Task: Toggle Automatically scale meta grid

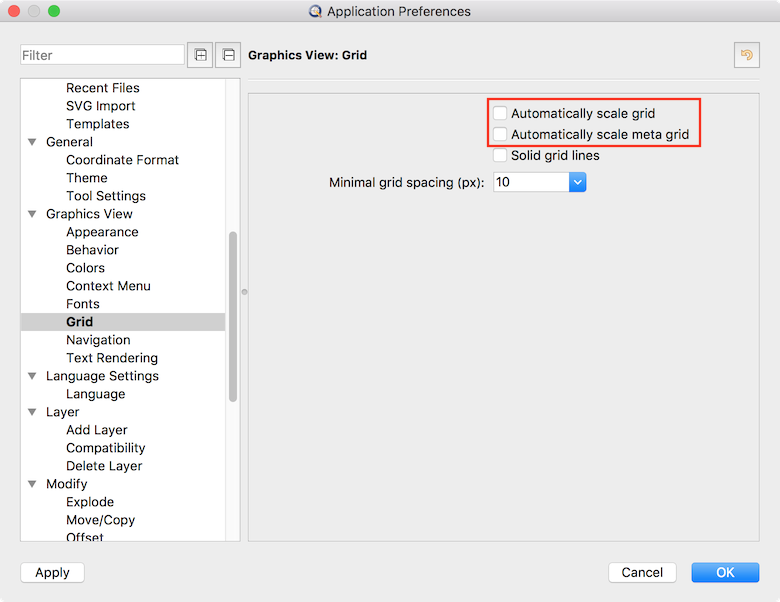Action: [501, 135]
